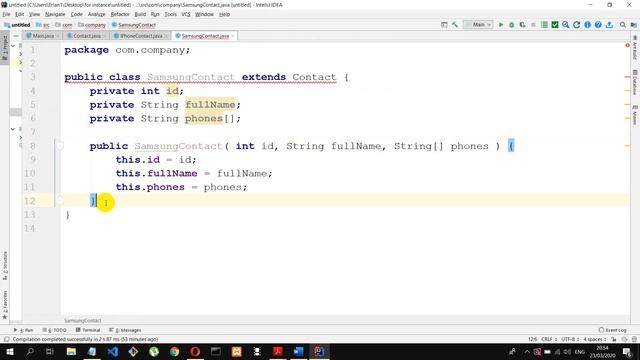640x360 pixels.
Task: Collapse constructor with fold marker on line 8
Action: [x=60, y=146]
